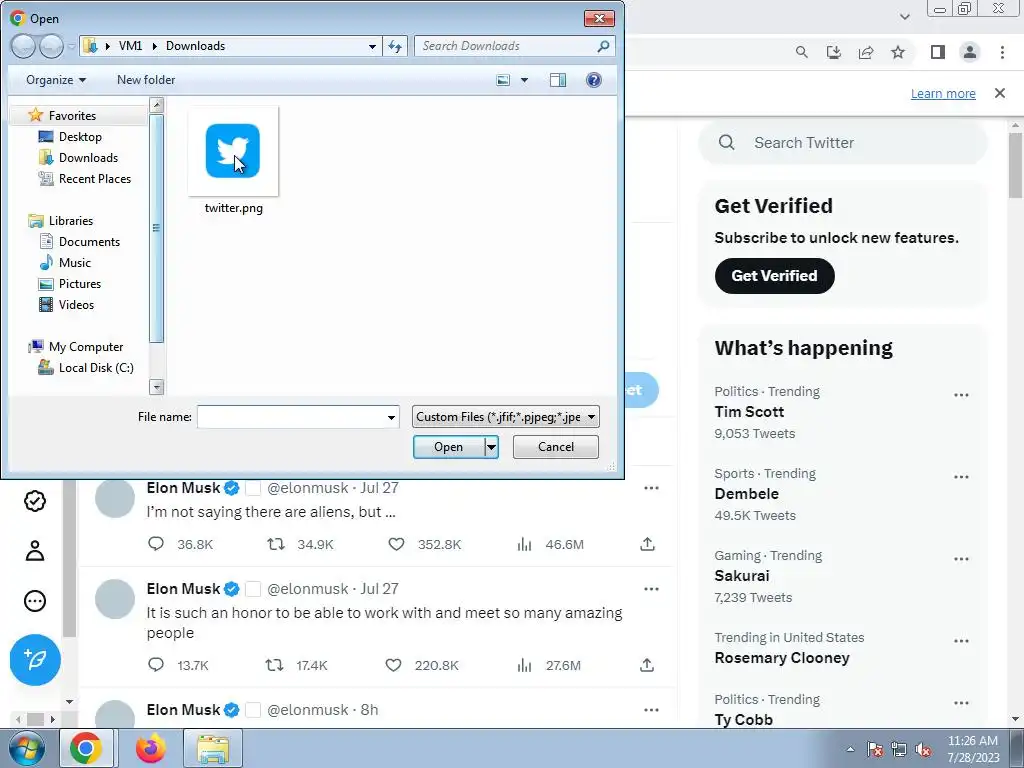Click Chrome's share page icon

coord(866,52)
